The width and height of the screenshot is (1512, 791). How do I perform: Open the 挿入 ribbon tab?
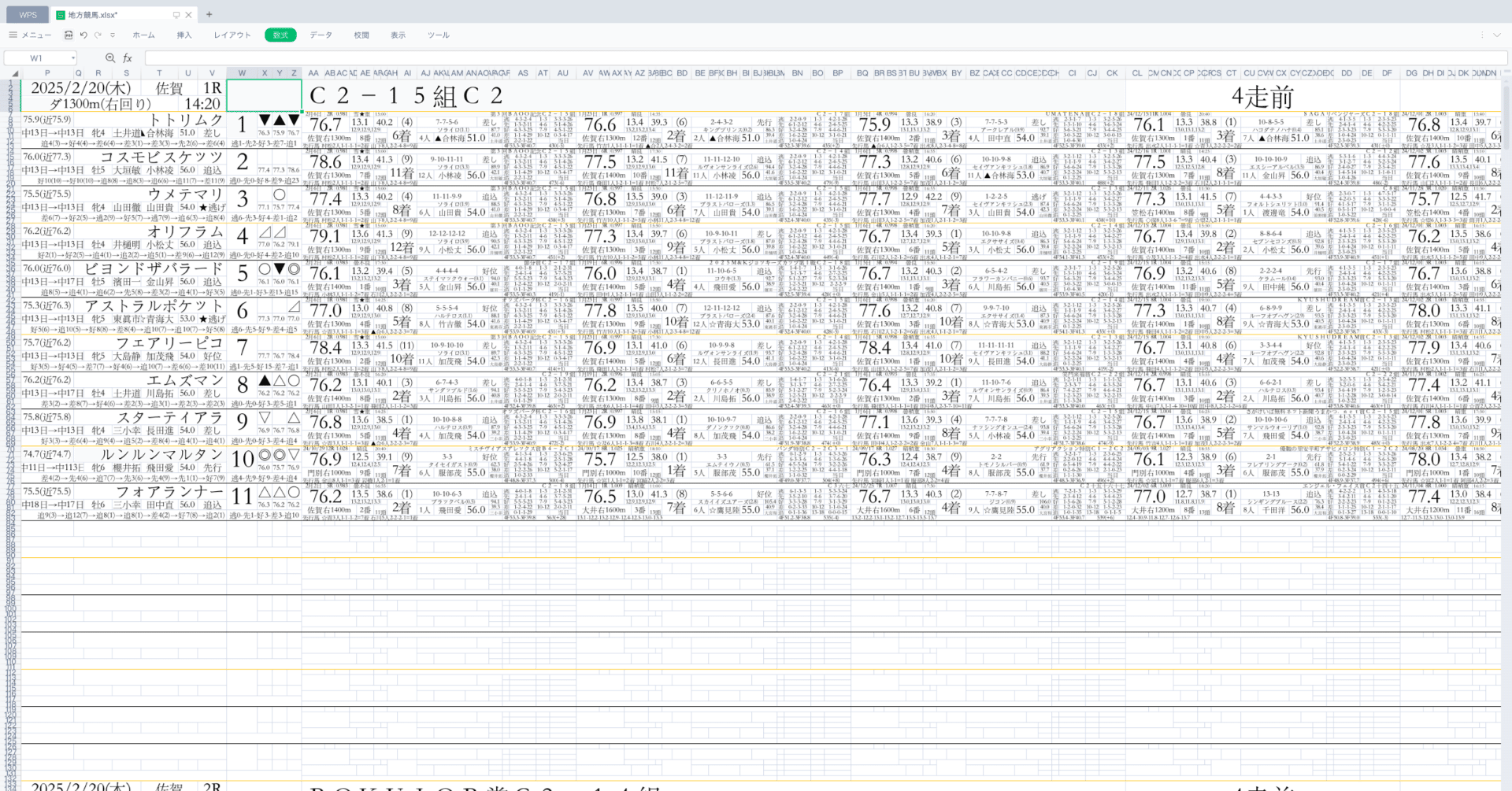tap(184, 35)
